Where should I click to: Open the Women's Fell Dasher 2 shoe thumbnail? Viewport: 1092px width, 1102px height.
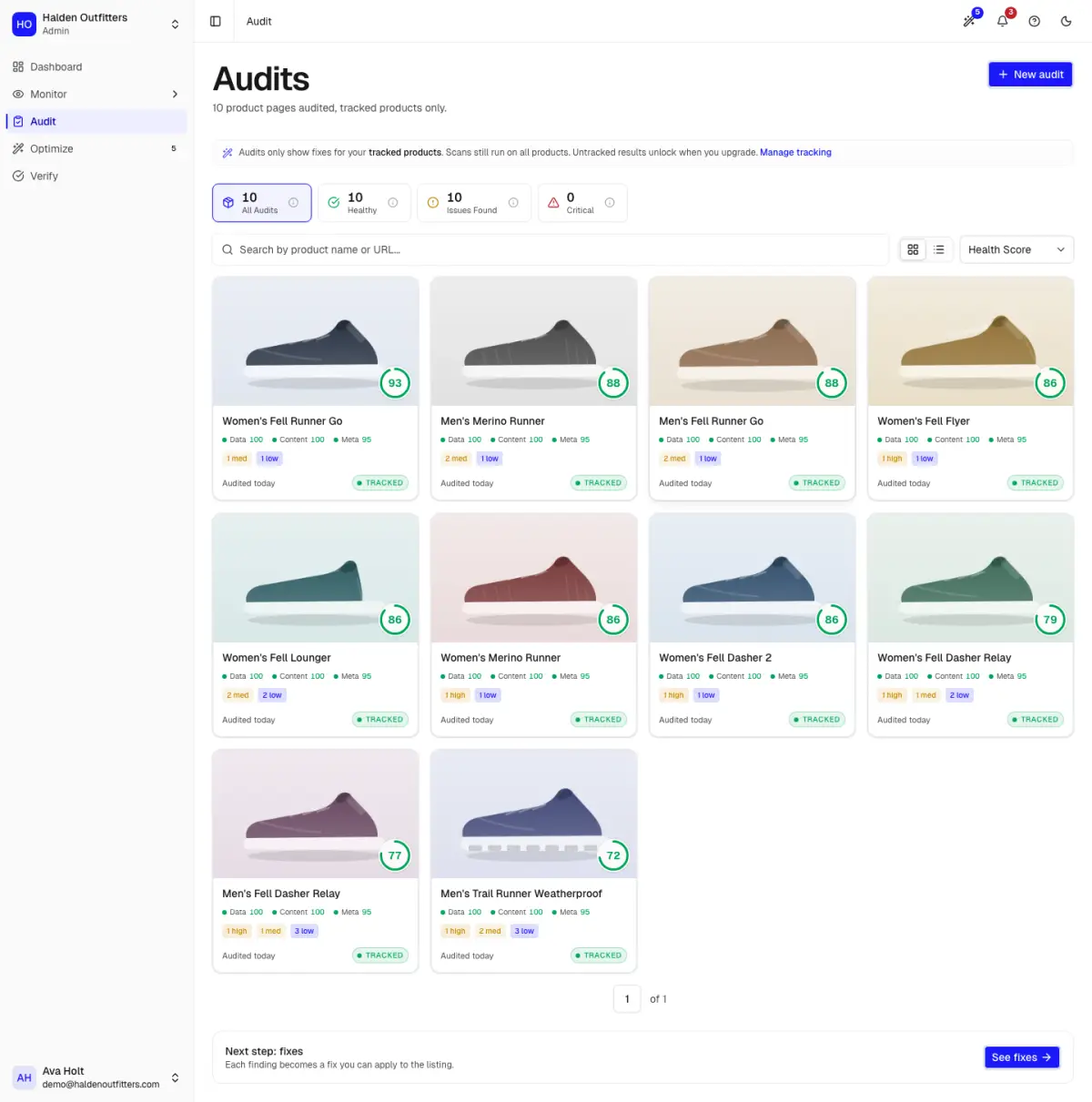753,578
